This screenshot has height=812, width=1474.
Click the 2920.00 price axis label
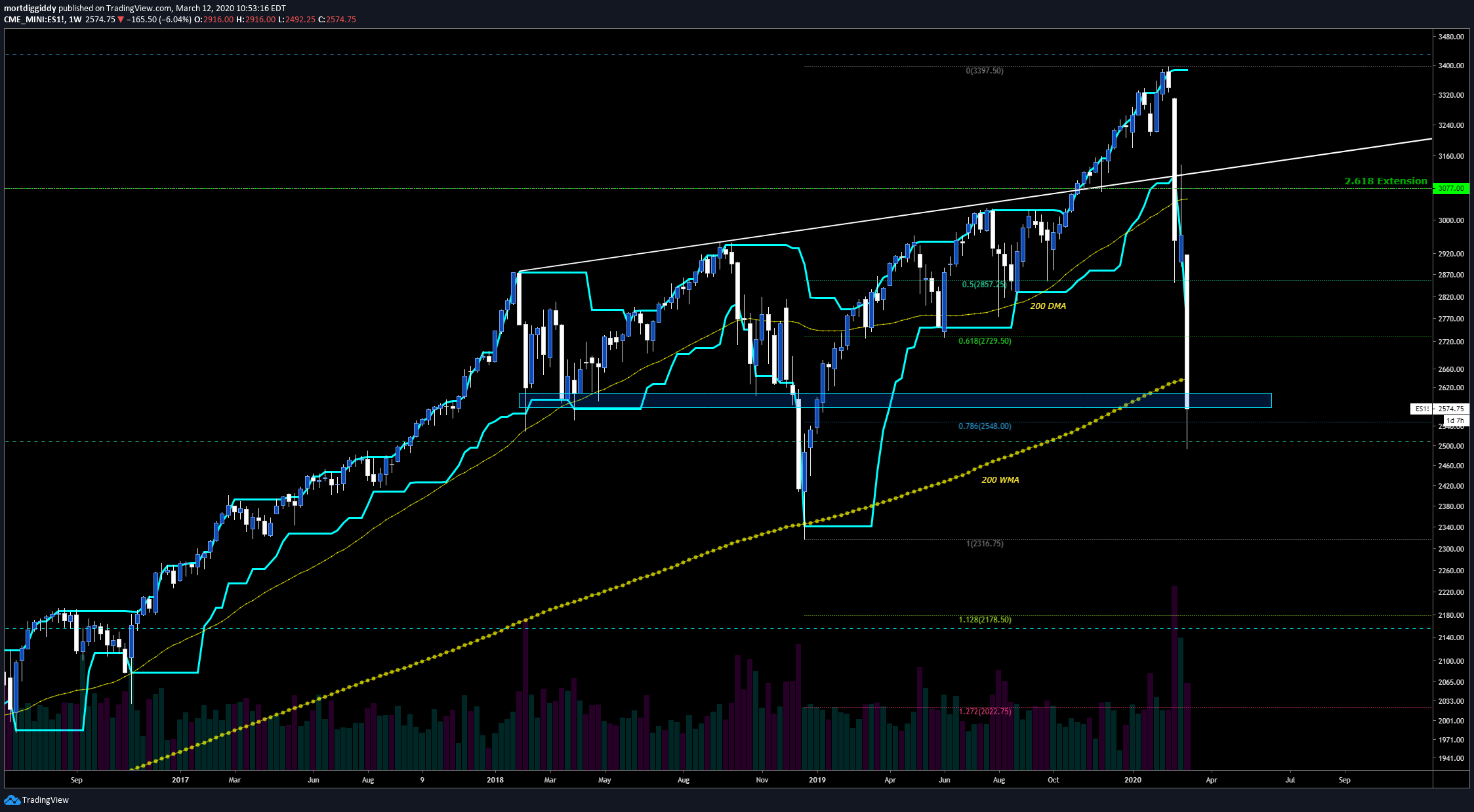[1451, 254]
